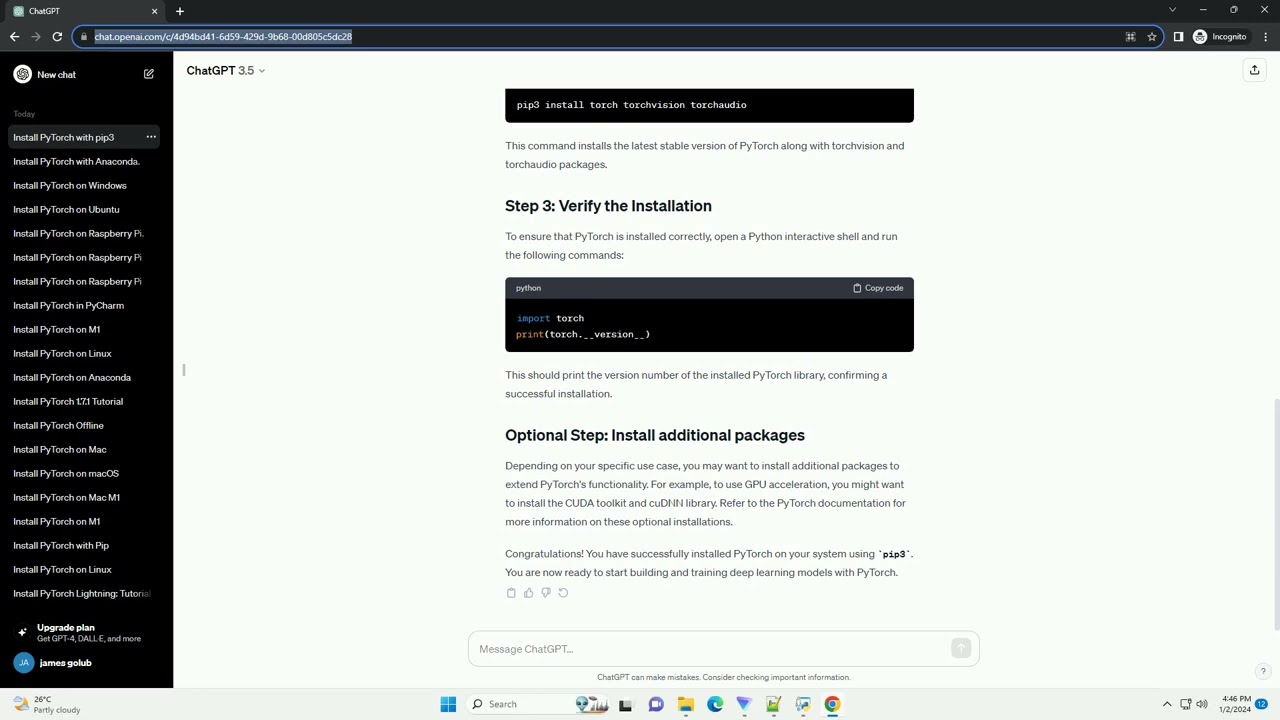Click the browser forward arrow
Image resolution: width=1280 pixels, height=720 pixels.
36,36
